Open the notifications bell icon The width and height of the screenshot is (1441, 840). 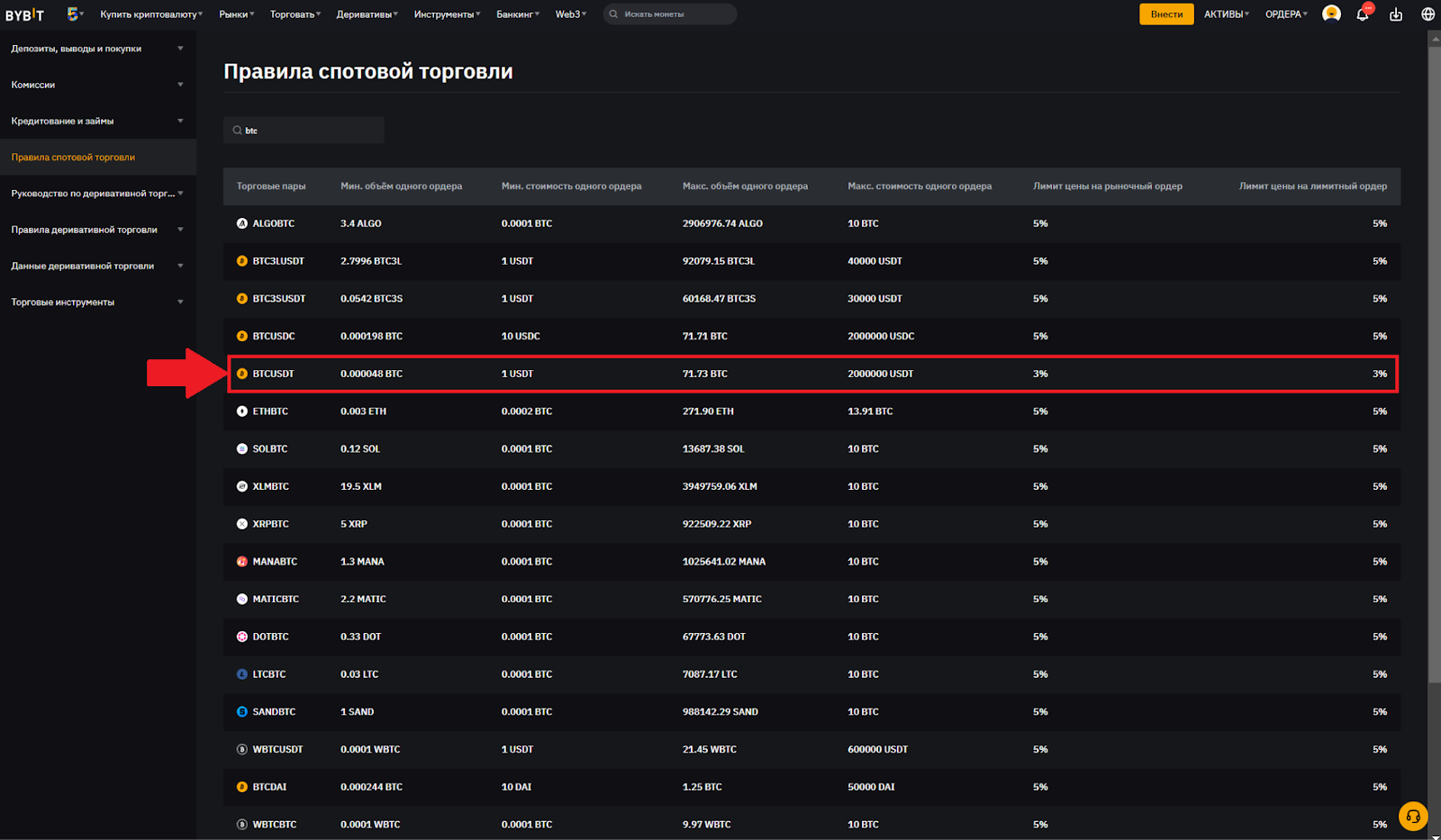click(x=1363, y=14)
